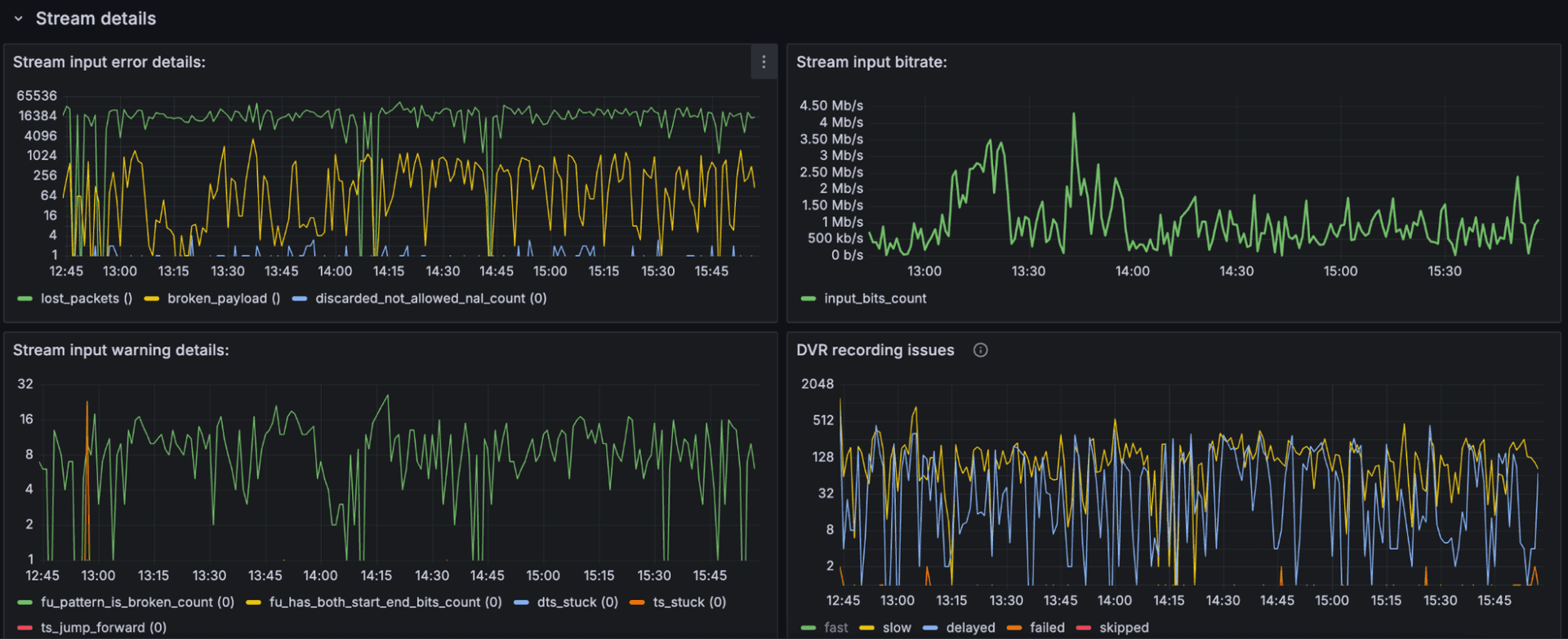Collapse the Stream details row chevron
The image size is (1568, 640).
click(x=18, y=19)
